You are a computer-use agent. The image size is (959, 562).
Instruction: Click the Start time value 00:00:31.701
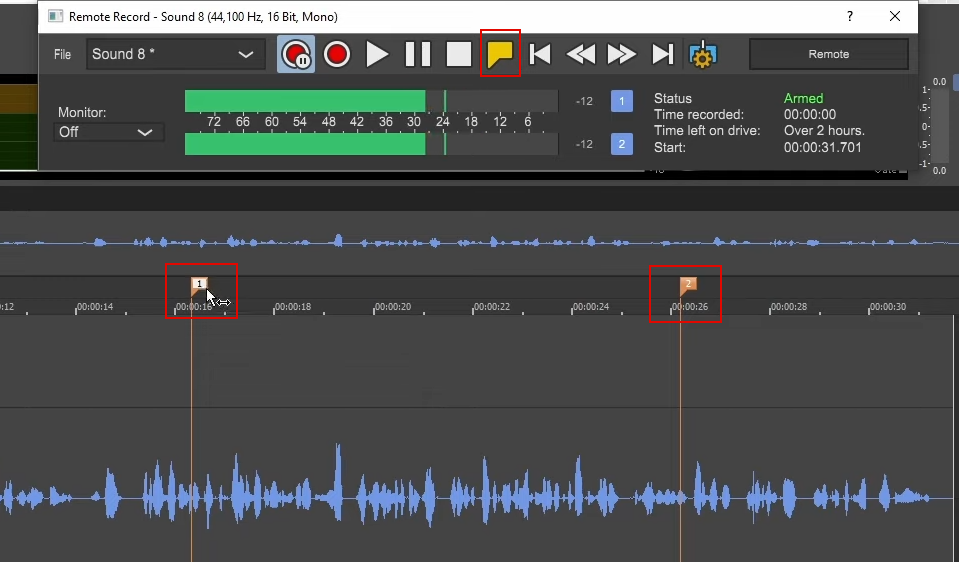point(822,147)
